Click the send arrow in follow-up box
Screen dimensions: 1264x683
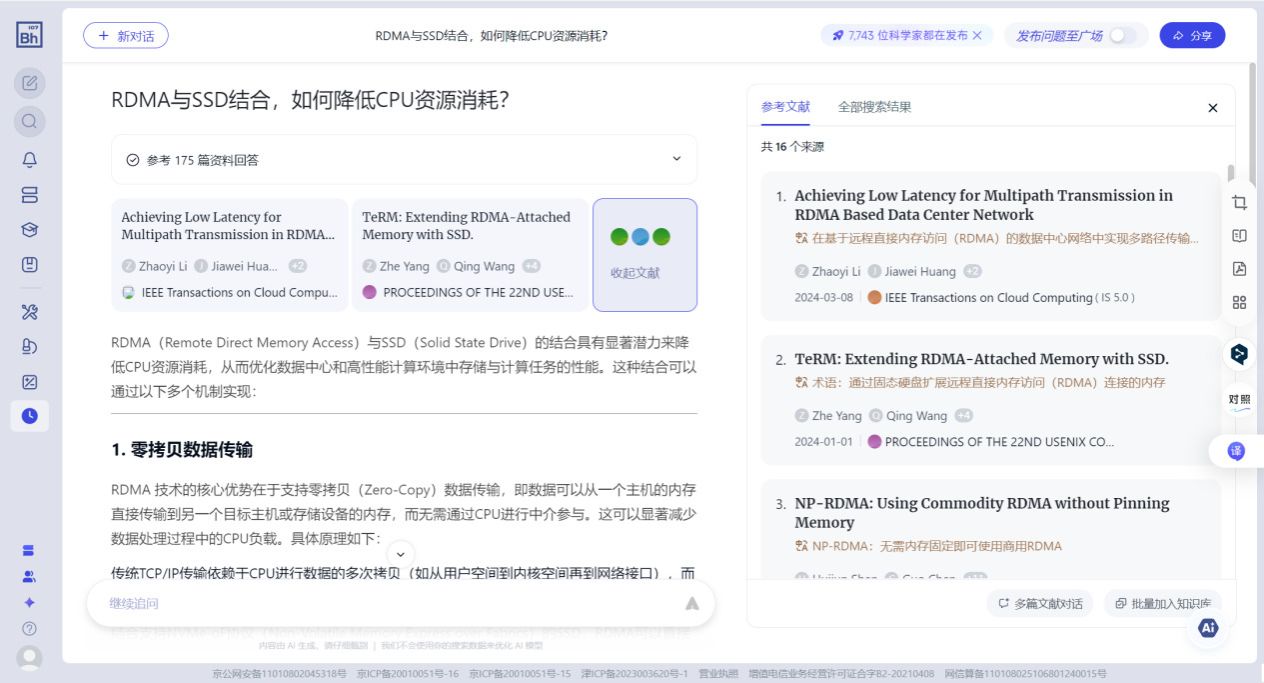tap(692, 603)
